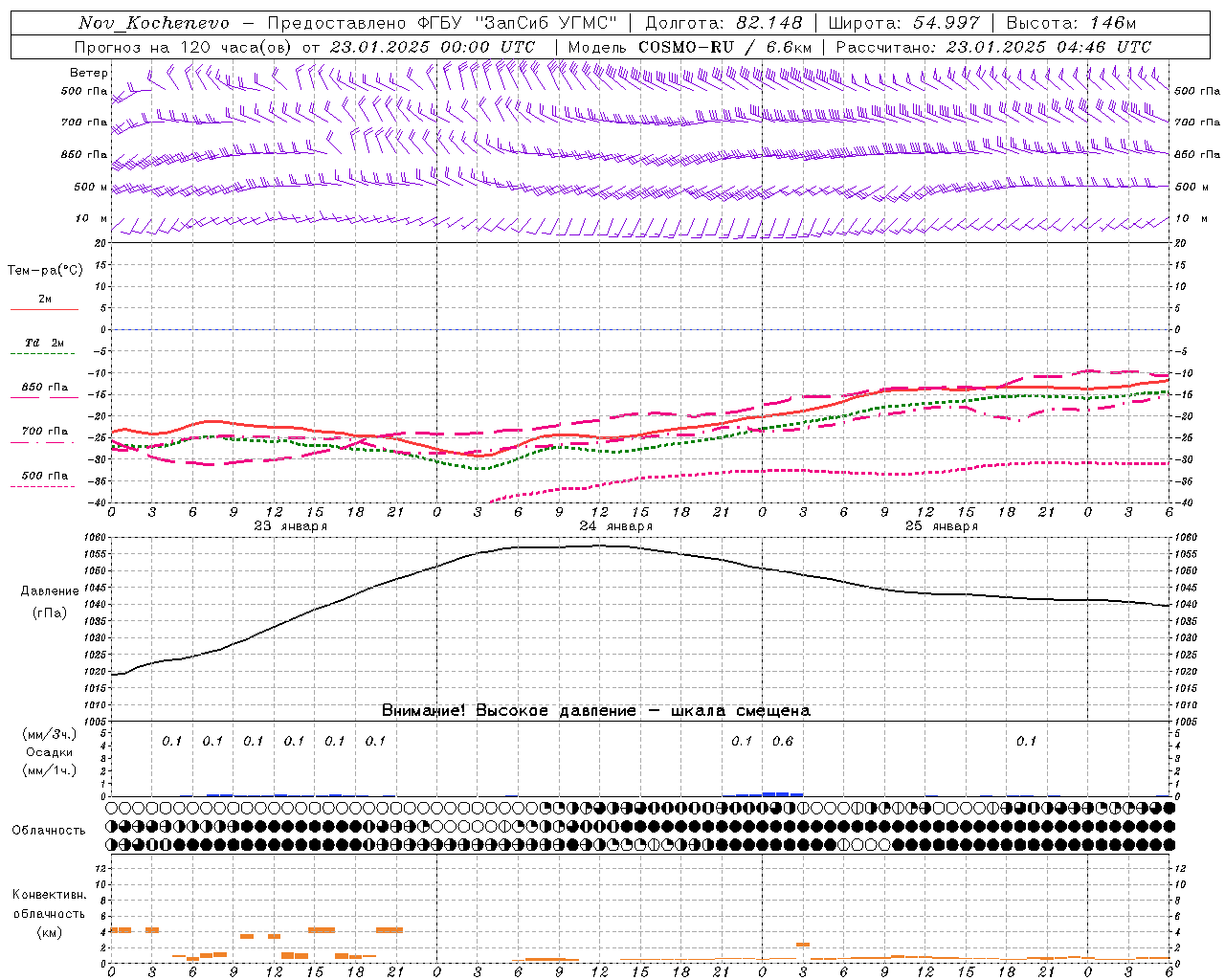Click the (гПа) unit label under Давление
Viewport: 1225px width, 980px height.
(x=49, y=612)
